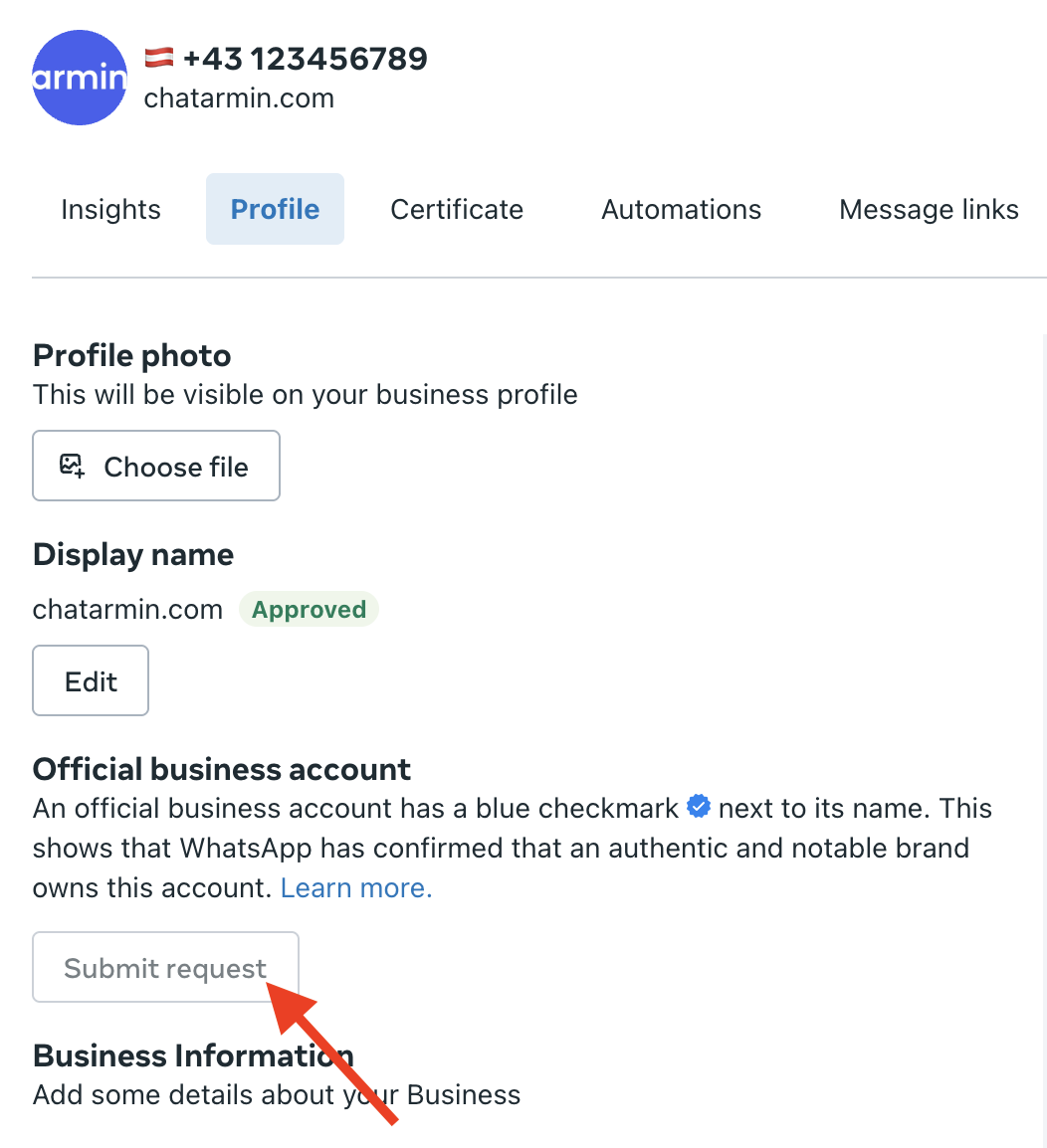Viewport: 1047px width, 1148px height.
Task: Click the Austrian flag icon
Action: [159, 58]
